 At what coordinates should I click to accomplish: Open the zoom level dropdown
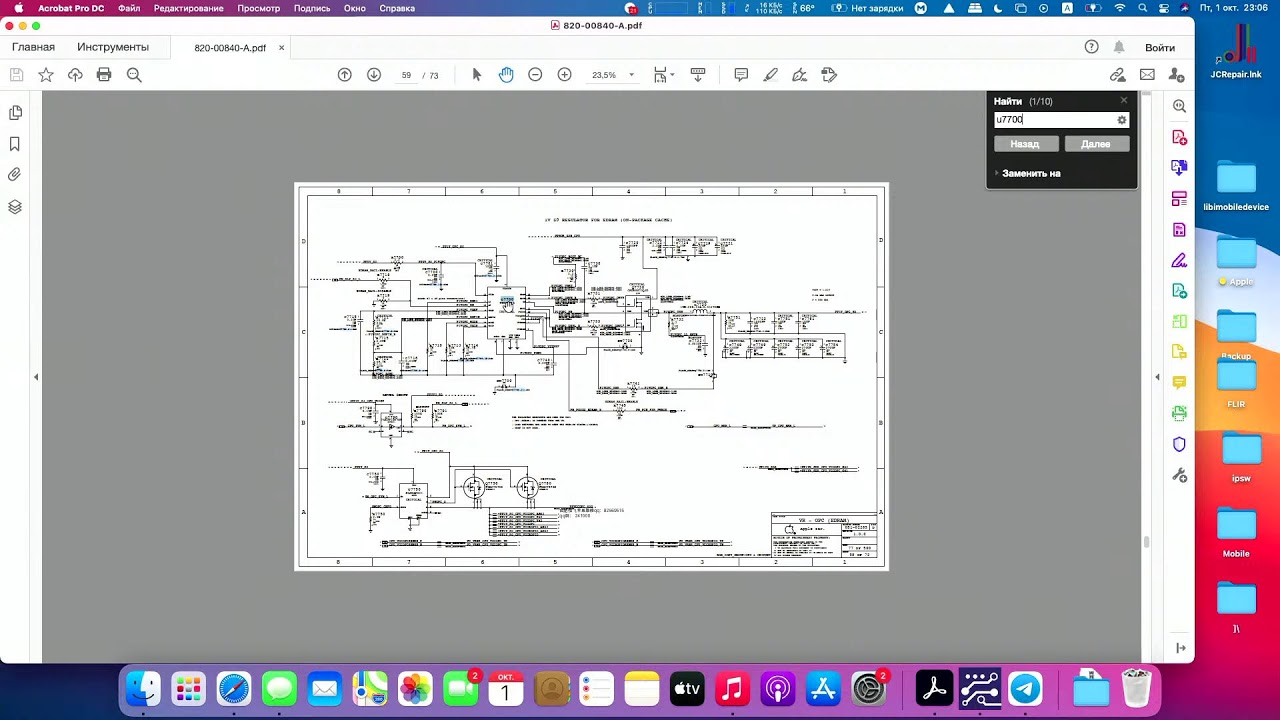click(x=631, y=75)
